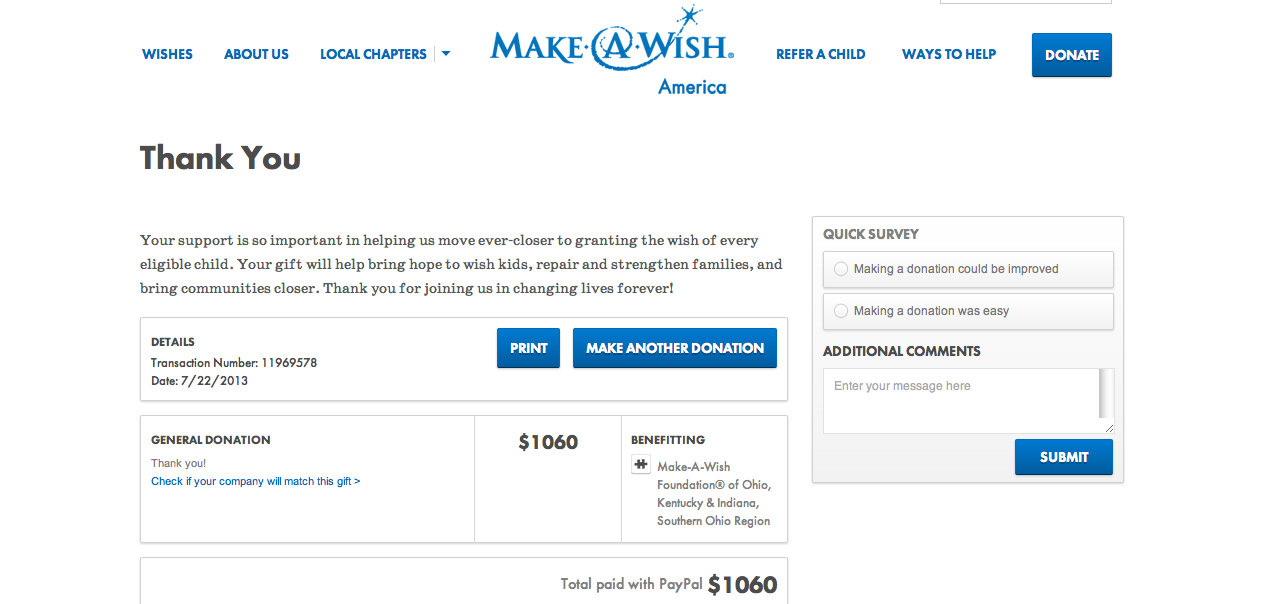Open the About Us menu item

point(256,54)
